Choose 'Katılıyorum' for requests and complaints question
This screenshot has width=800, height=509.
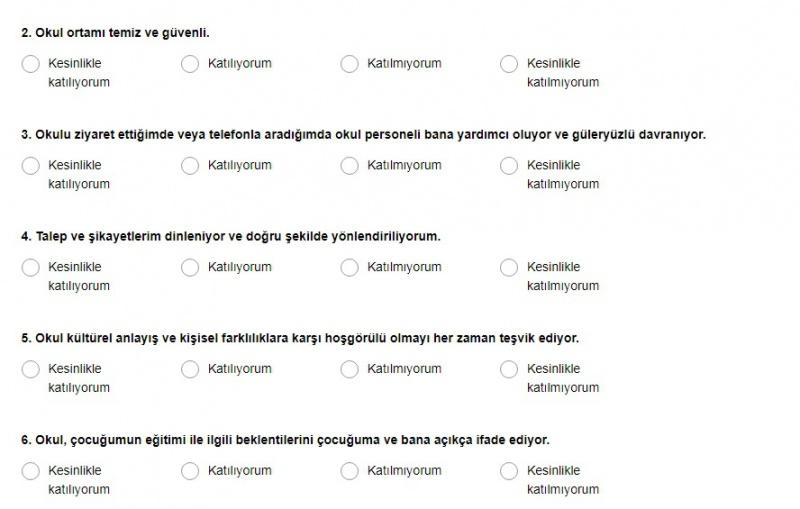190,268
